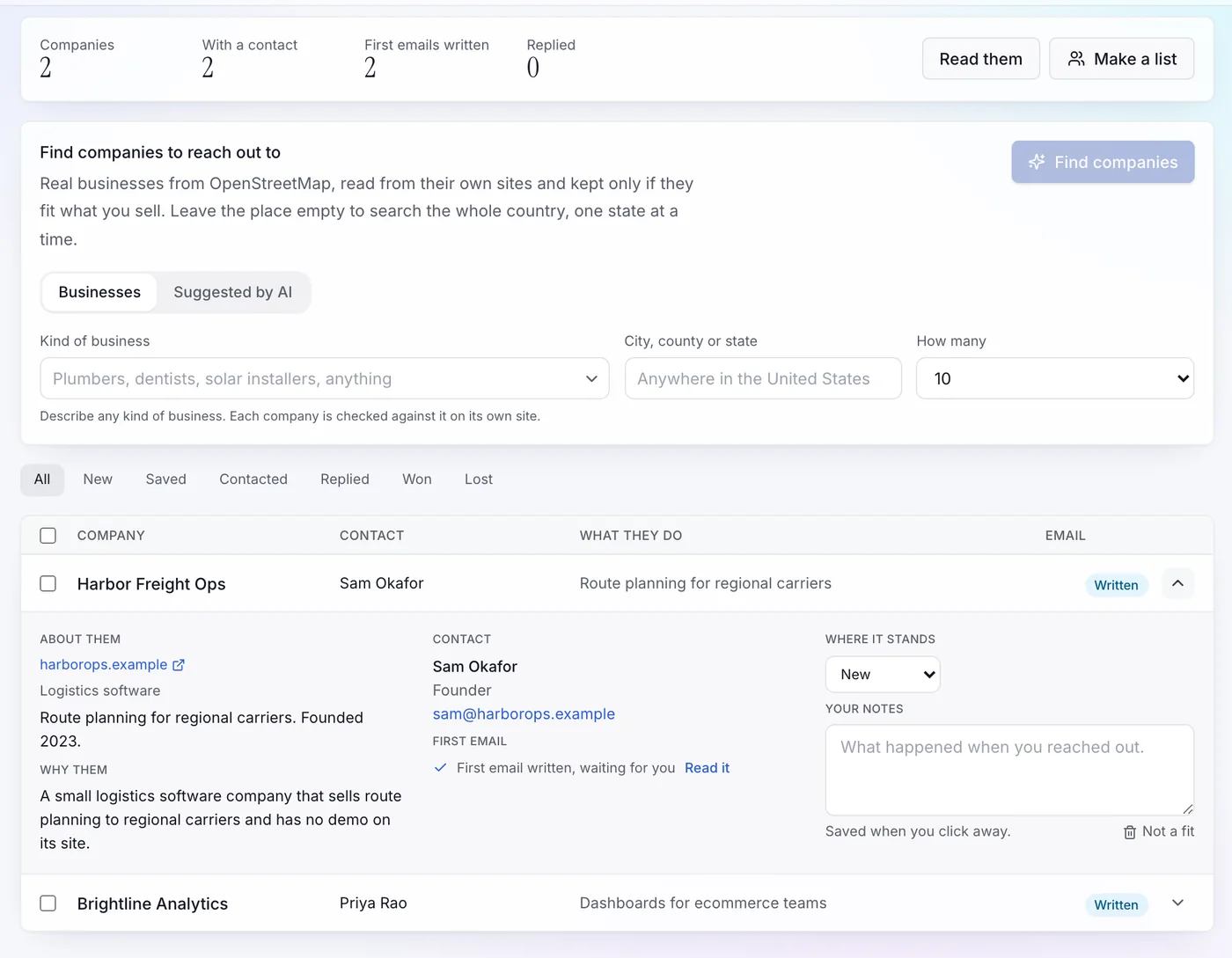Open the Where it stands status dropdown
This screenshot has width=1232, height=958.
tap(883, 675)
